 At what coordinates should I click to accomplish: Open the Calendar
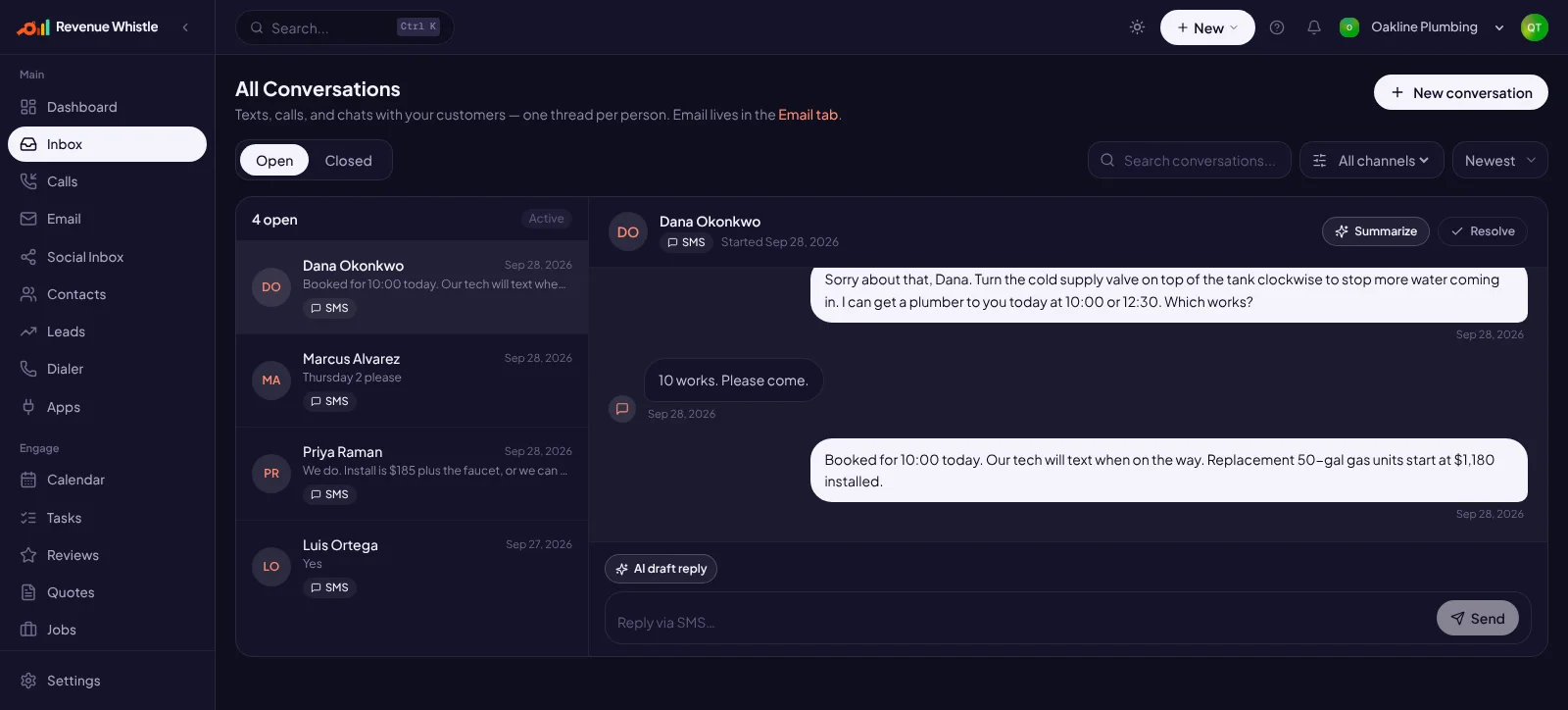tap(107, 480)
